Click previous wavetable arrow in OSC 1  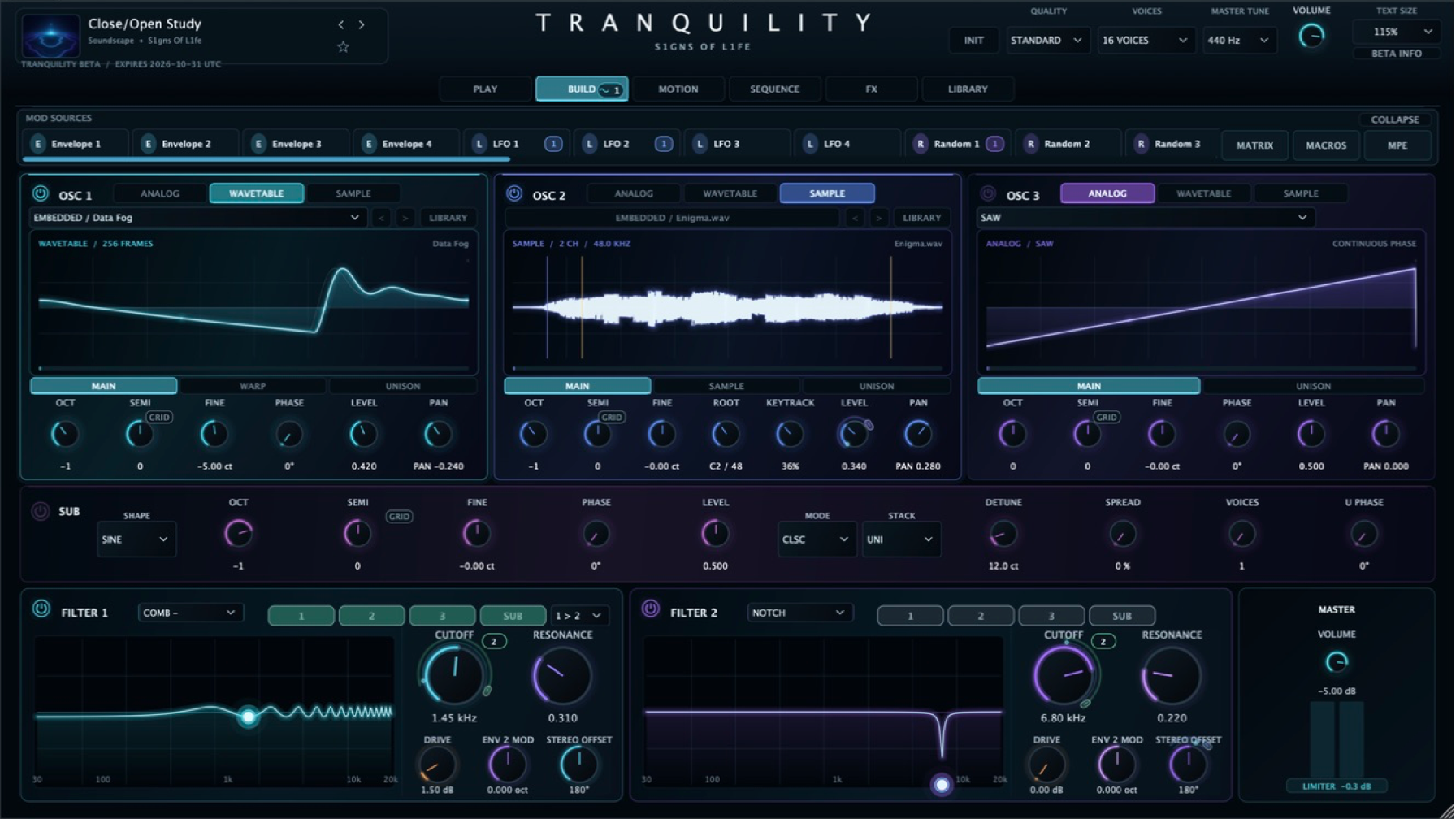[381, 218]
